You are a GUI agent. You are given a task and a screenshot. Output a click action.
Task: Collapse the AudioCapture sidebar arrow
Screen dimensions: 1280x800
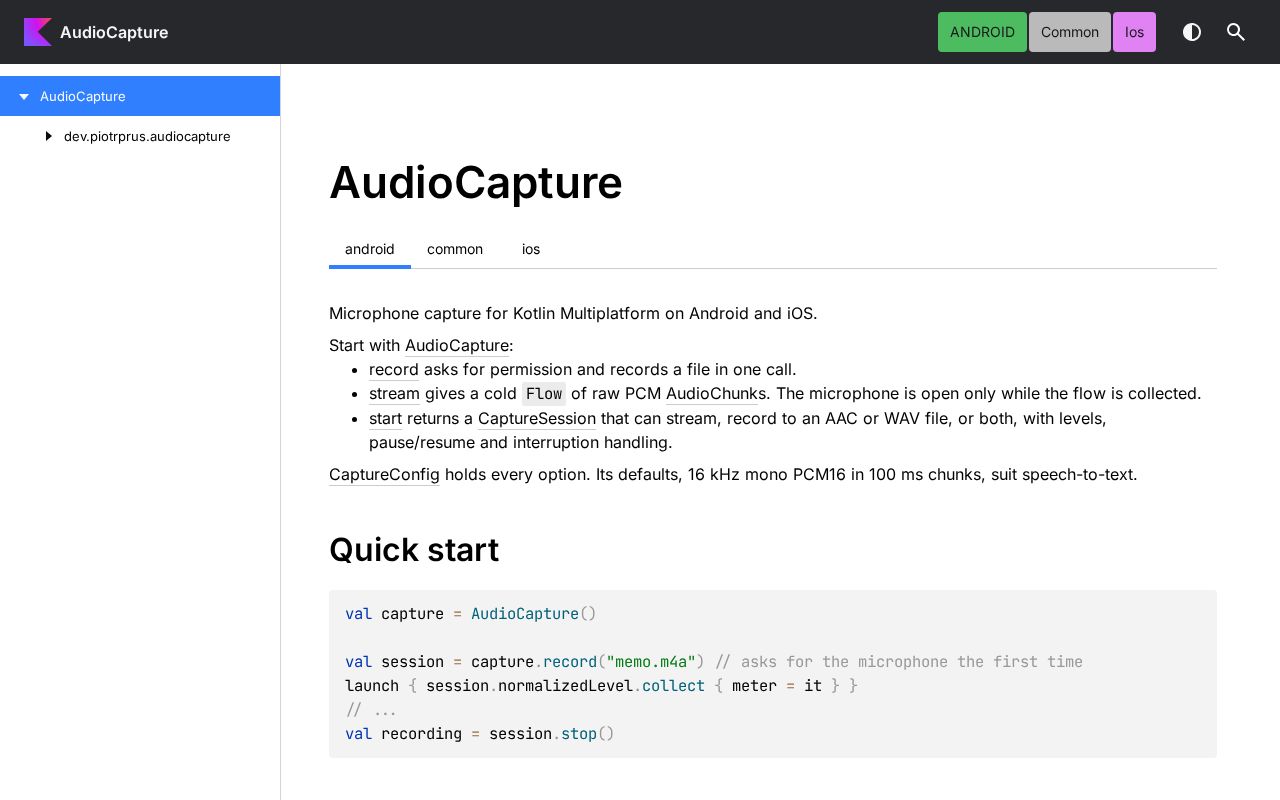(24, 96)
